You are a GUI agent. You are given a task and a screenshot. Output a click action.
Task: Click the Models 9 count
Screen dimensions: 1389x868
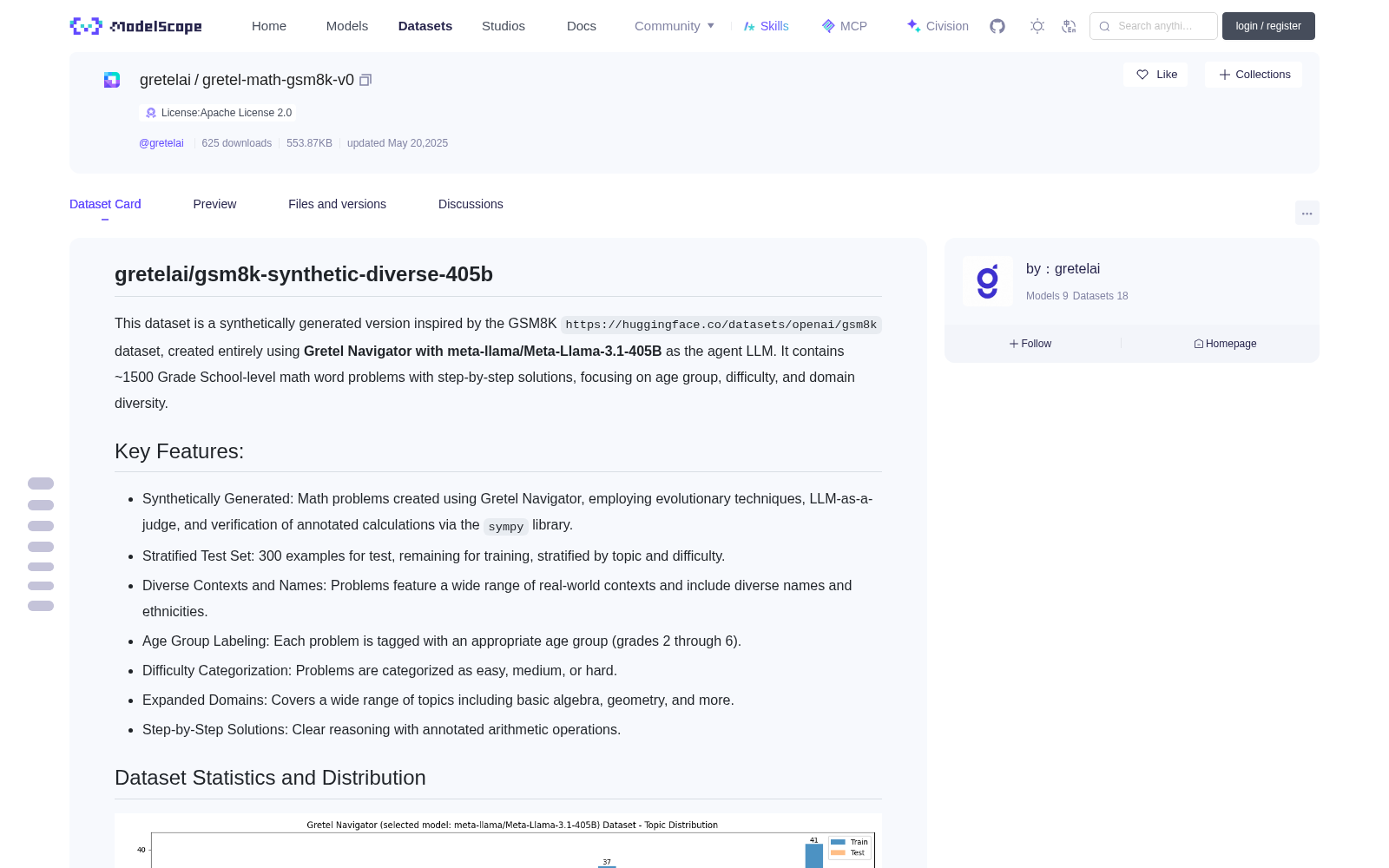pyautogui.click(x=1047, y=296)
